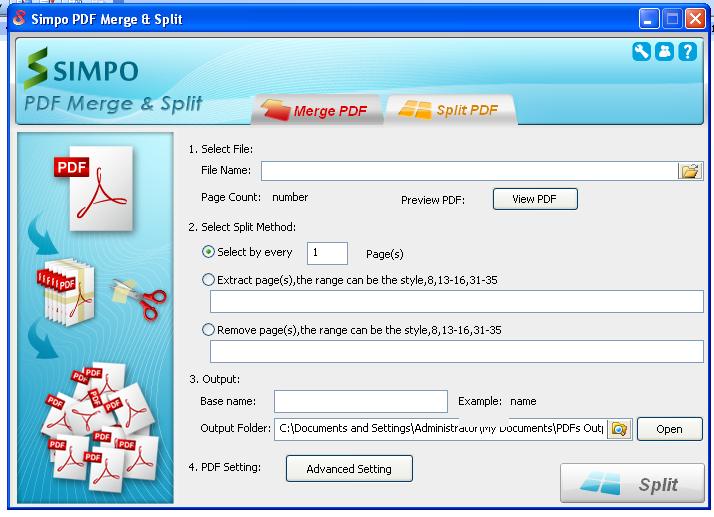714x517 pixels.
Task: Choose Remove page(s) radio option
Action: (x=208, y=330)
